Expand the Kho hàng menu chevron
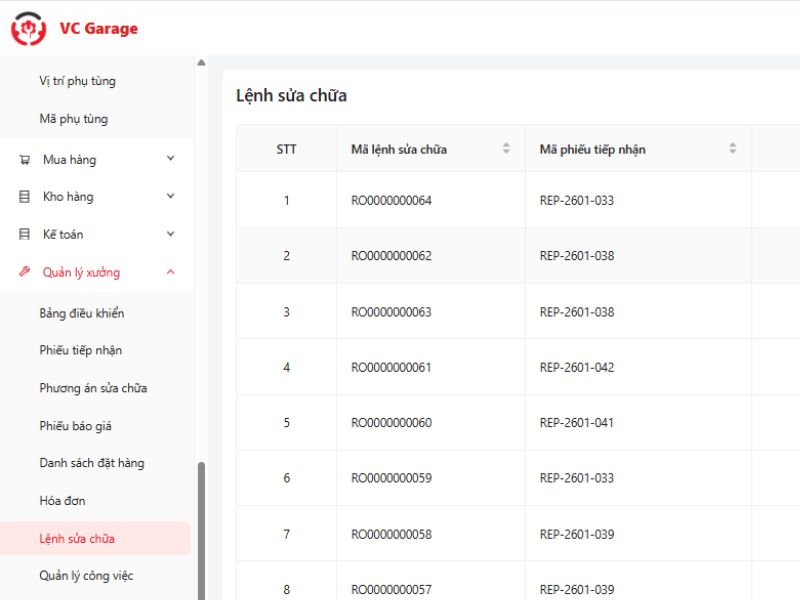This screenshot has width=800, height=600. (170, 197)
